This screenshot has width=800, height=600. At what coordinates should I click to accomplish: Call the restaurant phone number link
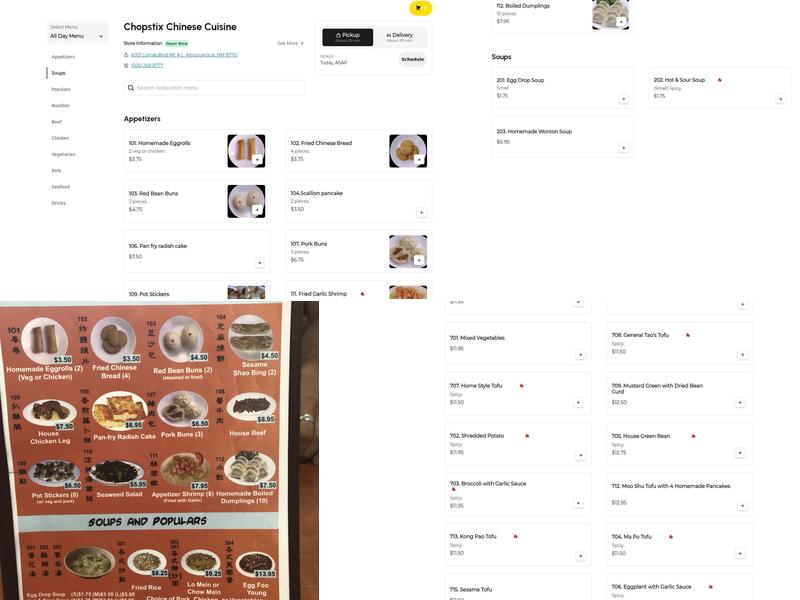click(x=147, y=65)
